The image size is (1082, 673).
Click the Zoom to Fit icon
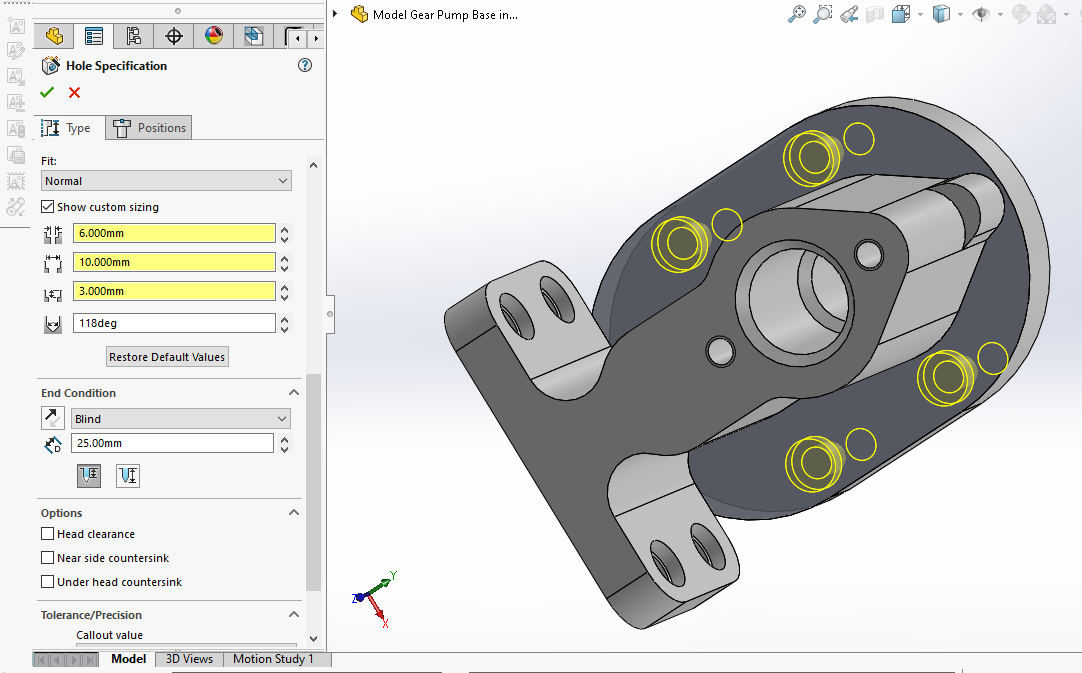tap(797, 14)
